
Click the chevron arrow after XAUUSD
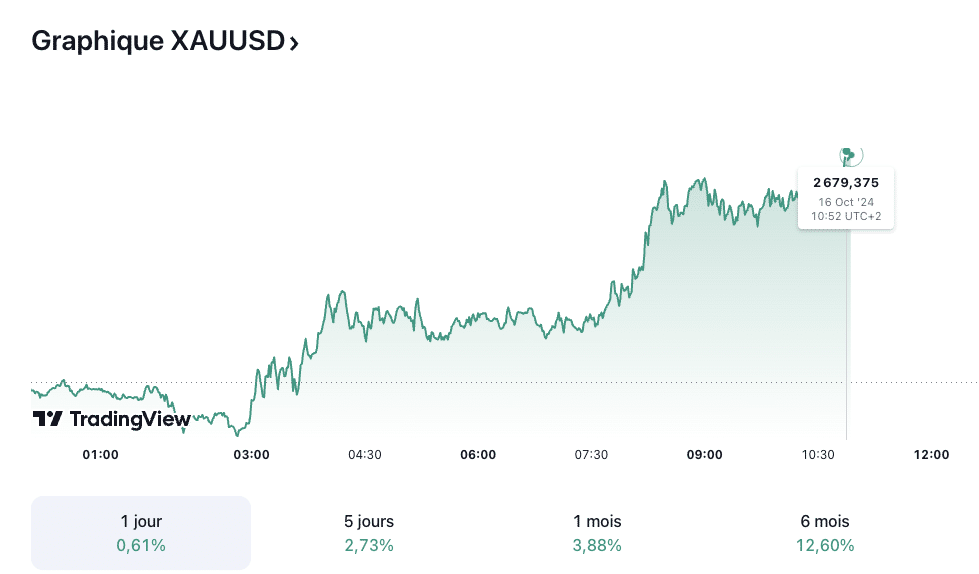(x=293, y=43)
